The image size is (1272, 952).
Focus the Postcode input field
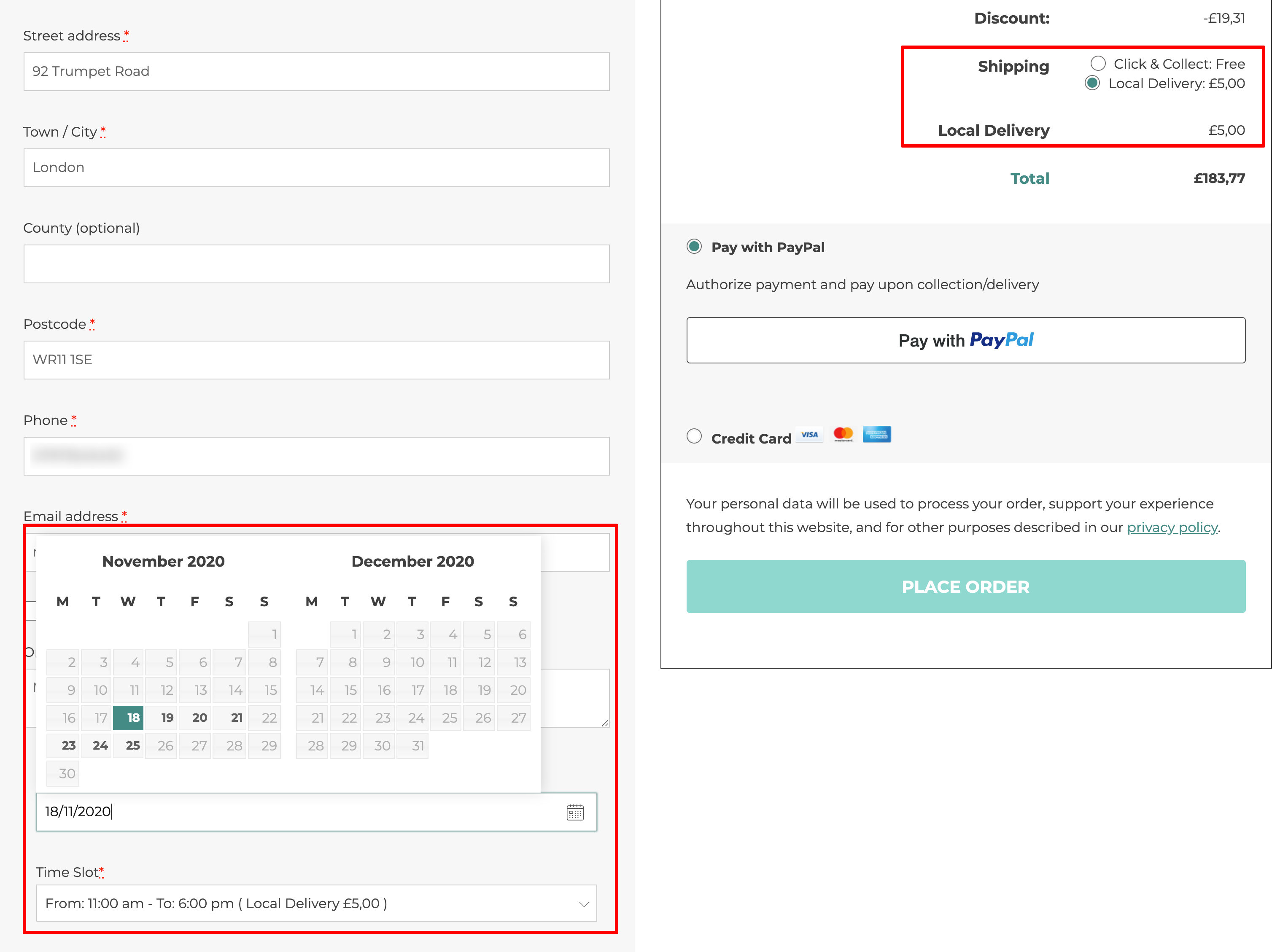[x=316, y=360]
